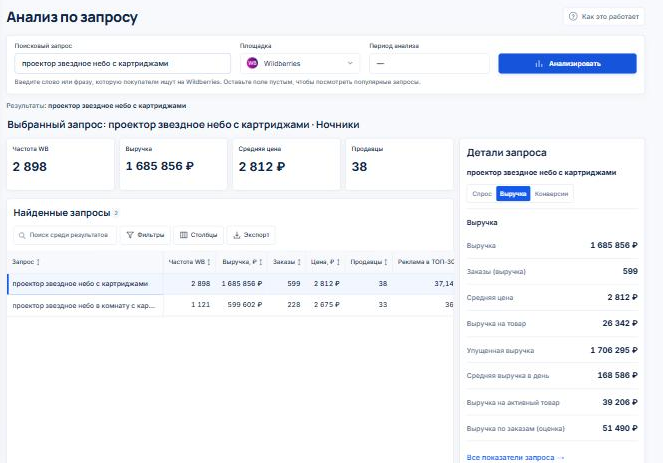Viewport: 663px width, 463px height.
Task: Open the Период анализа date field
Action: (429, 63)
